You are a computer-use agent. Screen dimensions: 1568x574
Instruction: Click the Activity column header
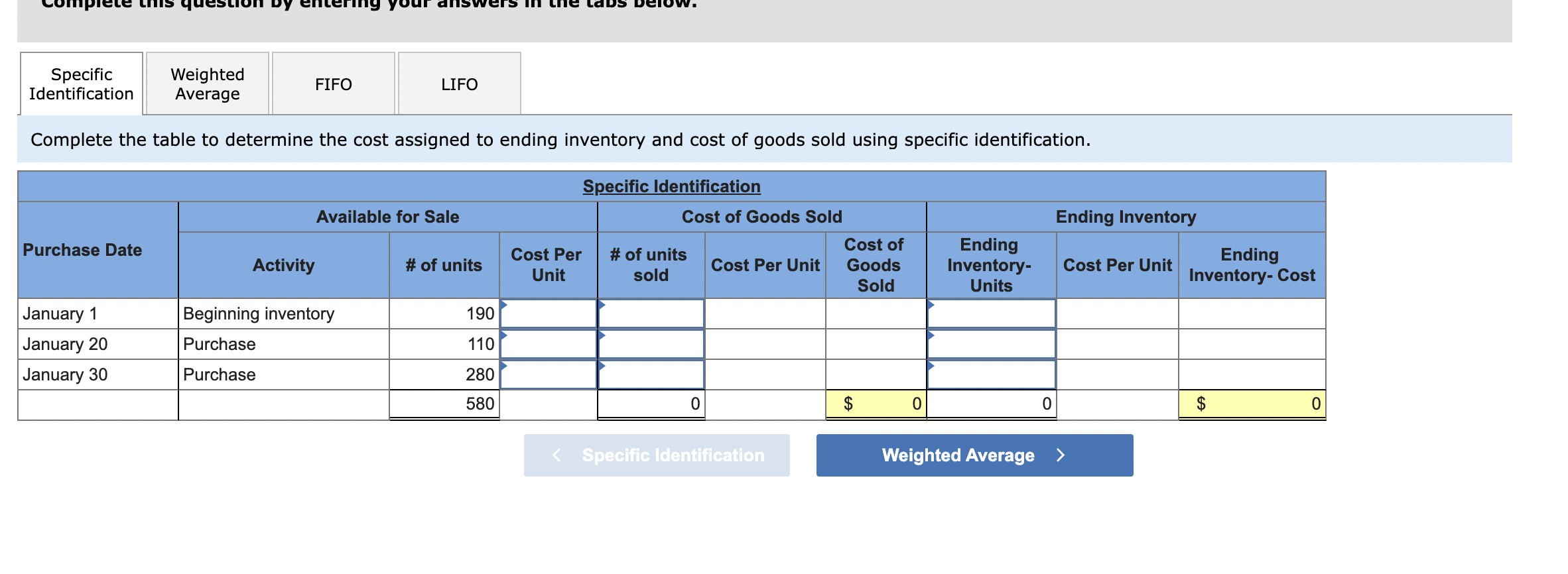click(284, 265)
